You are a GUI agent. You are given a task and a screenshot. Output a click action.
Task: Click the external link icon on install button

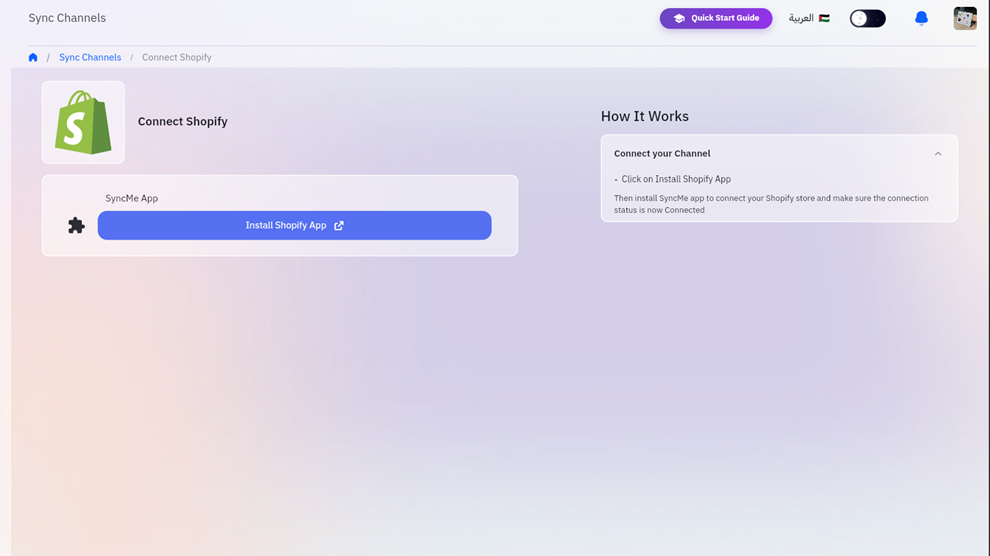coord(339,226)
